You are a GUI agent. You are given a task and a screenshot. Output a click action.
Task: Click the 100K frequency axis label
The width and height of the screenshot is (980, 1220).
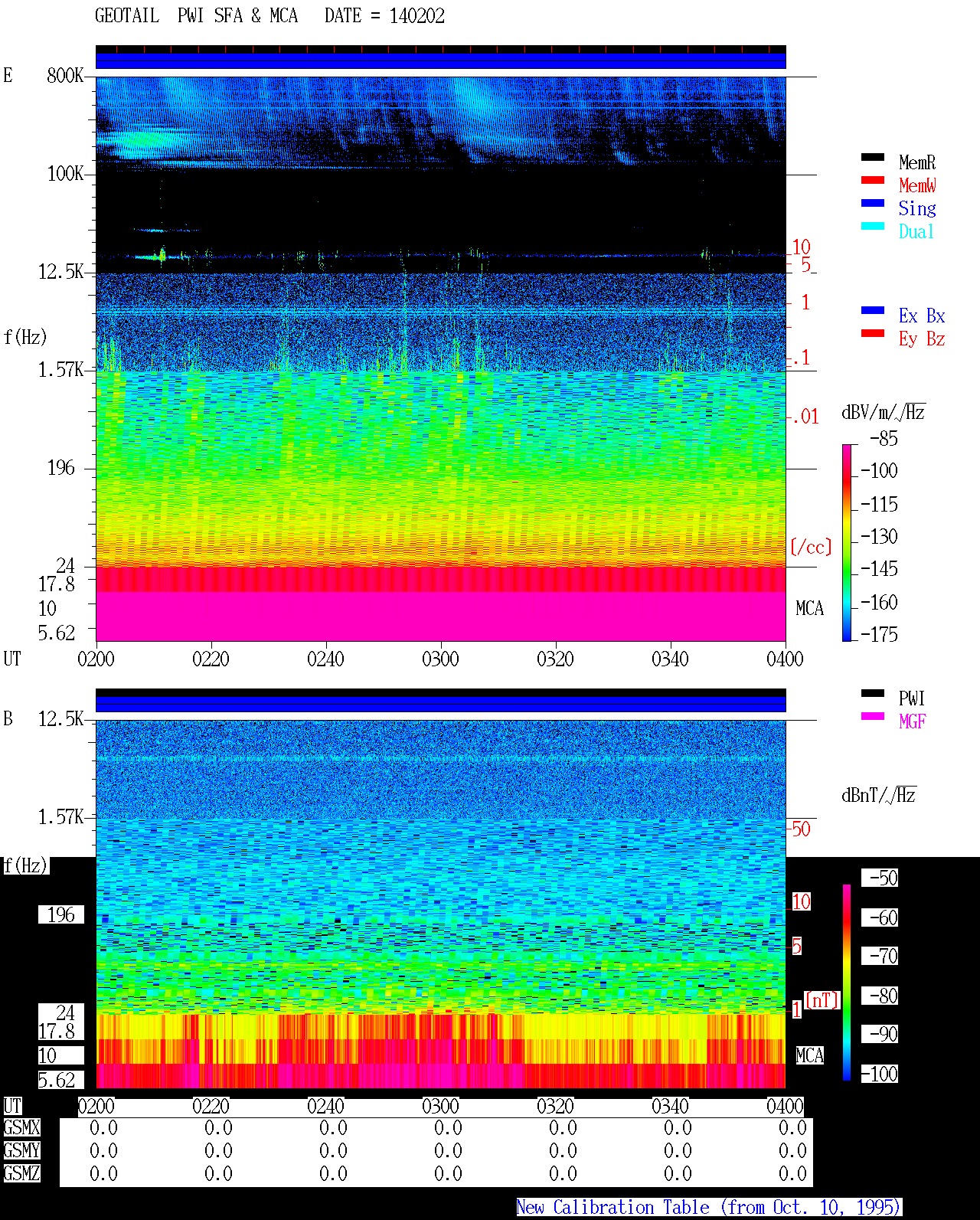(x=65, y=173)
